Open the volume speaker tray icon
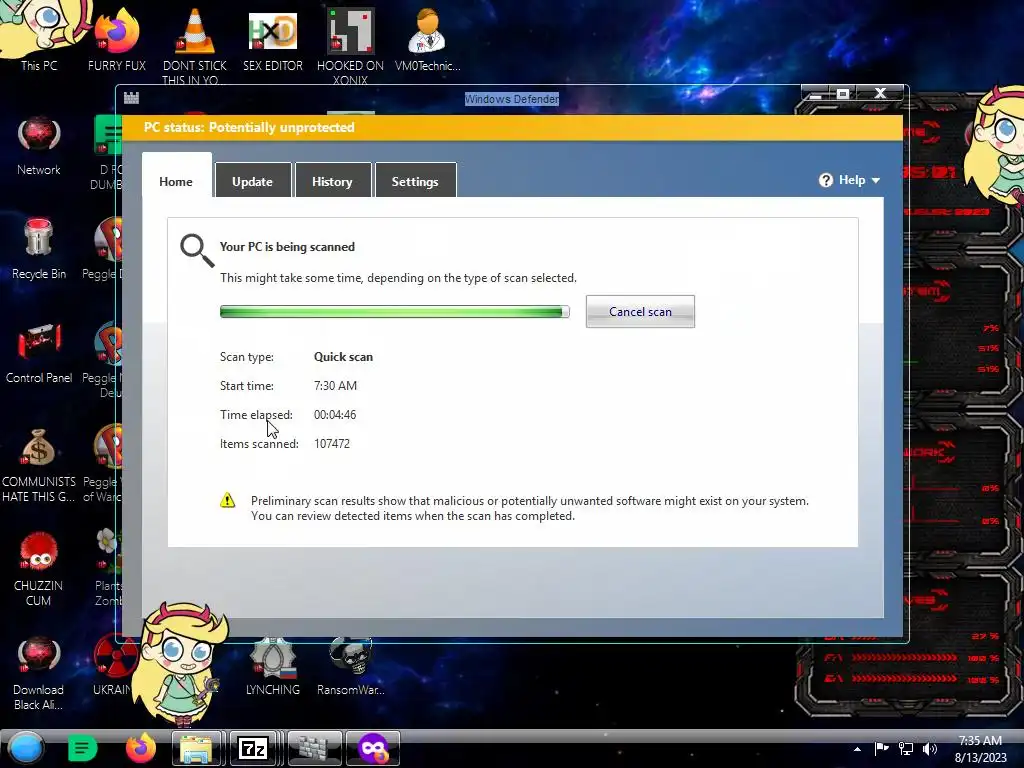1024x768 pixels. click(x=930, y=748)
